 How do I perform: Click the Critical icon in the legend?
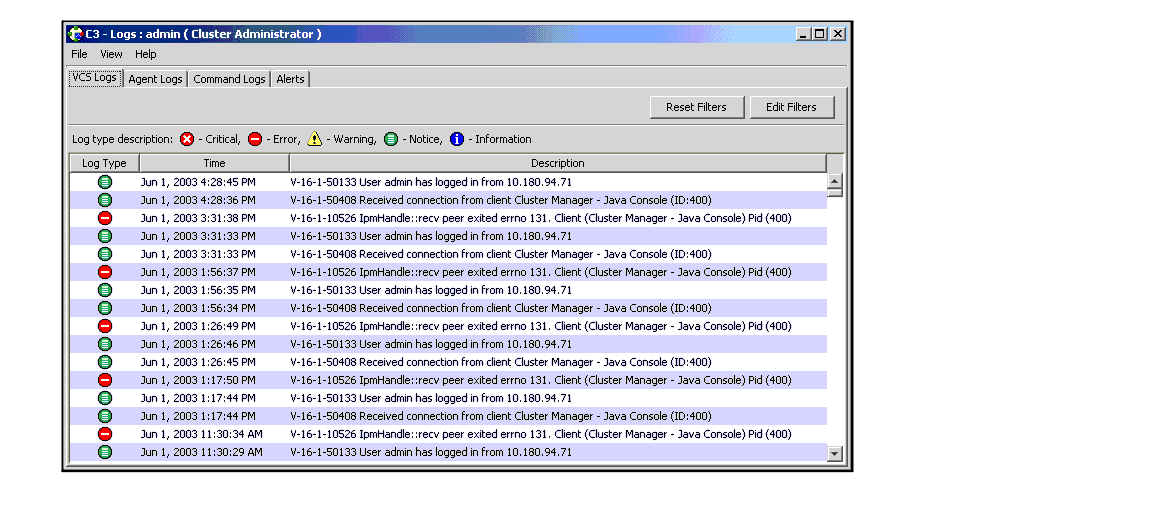187,139
